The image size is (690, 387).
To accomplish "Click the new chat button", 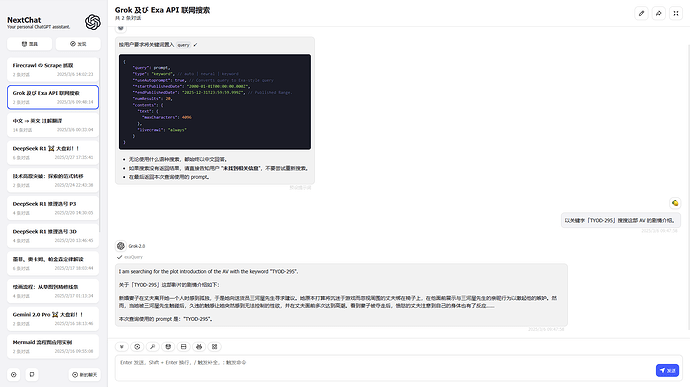I will pos(84,375).
